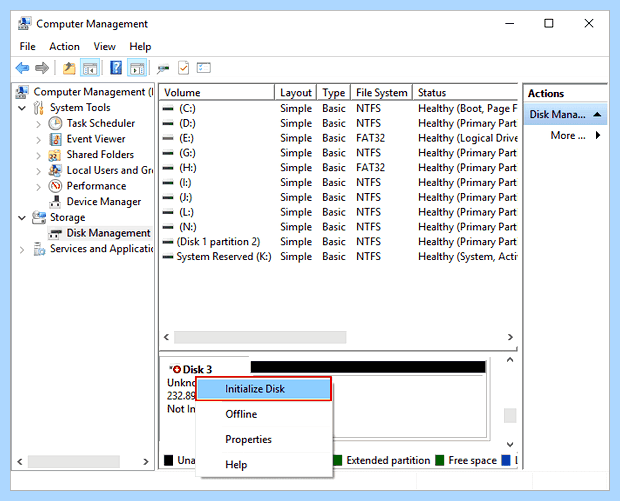This screenshot has width=620, height=501.
Task: Click the Disk 3 red not-initialized icon
Action: point(176,369)
